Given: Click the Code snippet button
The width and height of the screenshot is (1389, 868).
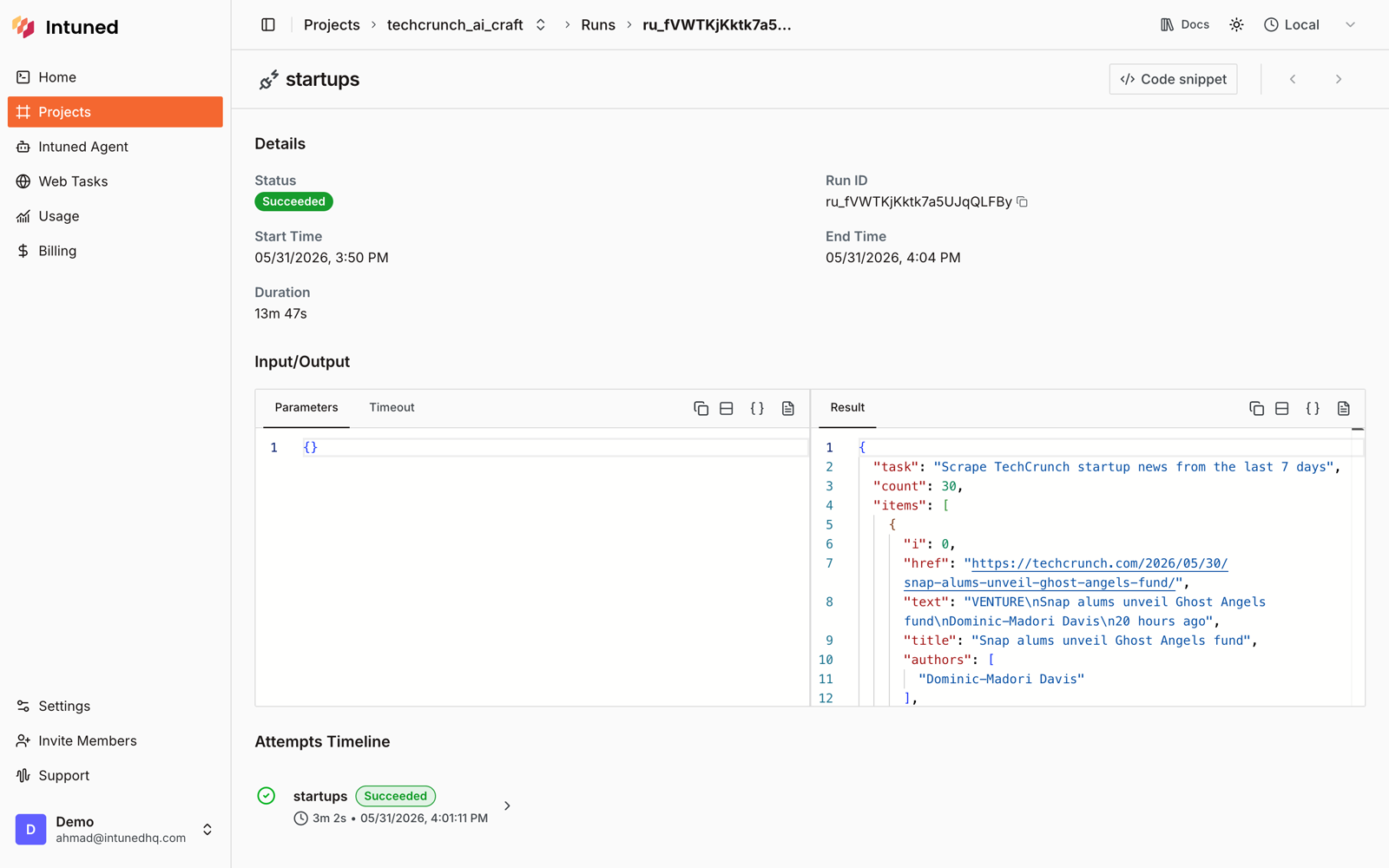Looking at the screenshot, I should click(x=1173, y=79).
